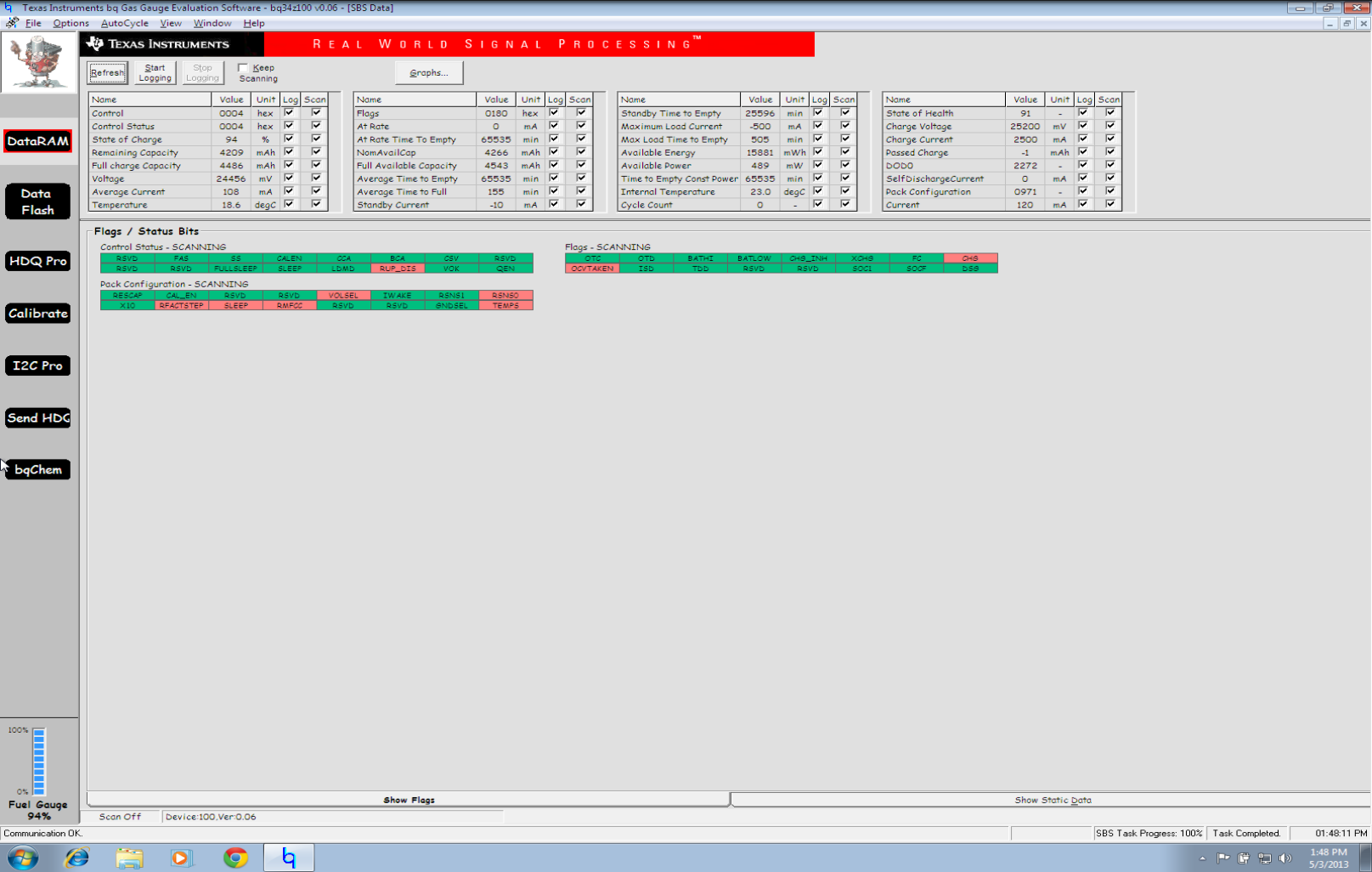This screenshot has height=872, width=1372.
Task: Click the Refresh button
Action: pos(107,73)
